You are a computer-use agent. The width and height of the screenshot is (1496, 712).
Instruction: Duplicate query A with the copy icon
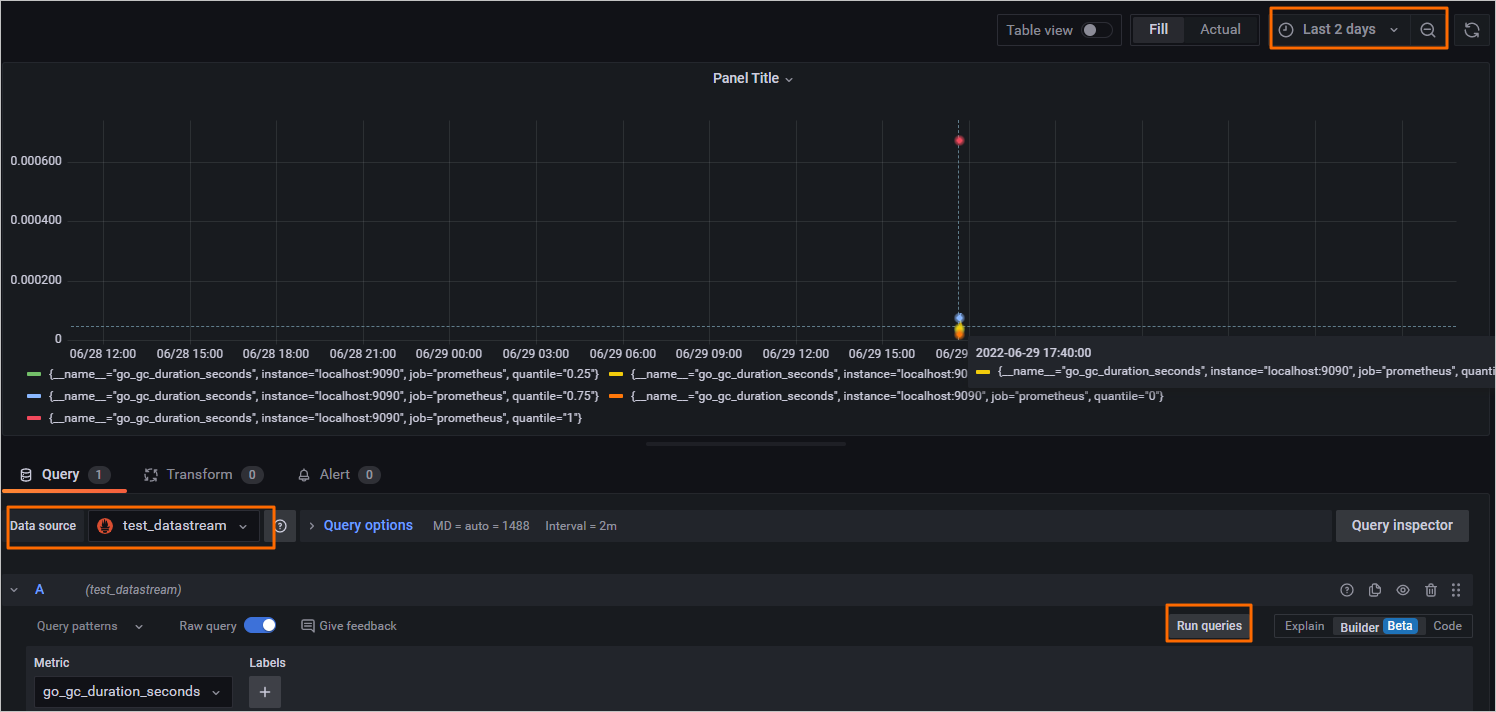1375,590
